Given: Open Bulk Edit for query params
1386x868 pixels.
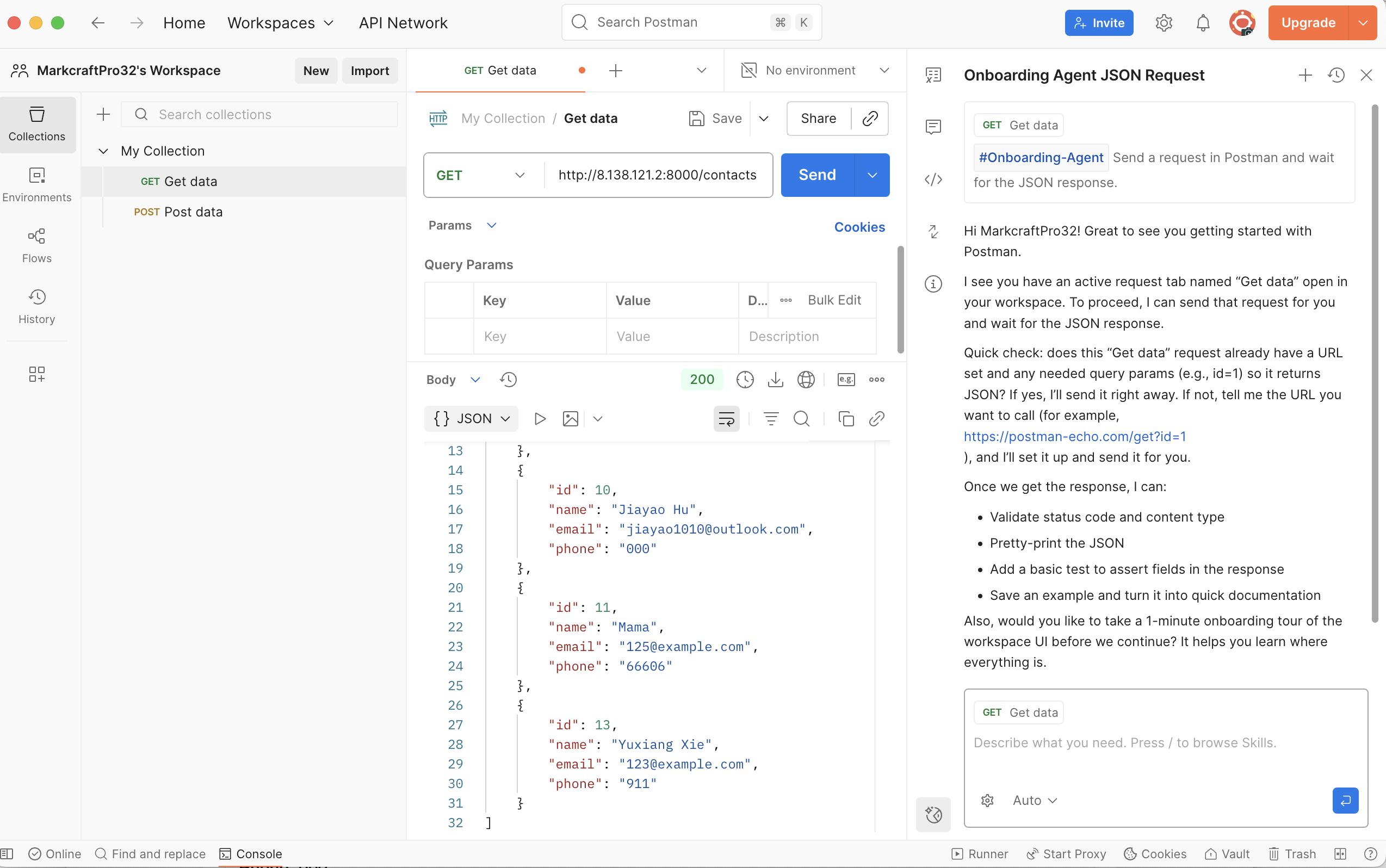Looking at the screenshot, I should point(834,300).
